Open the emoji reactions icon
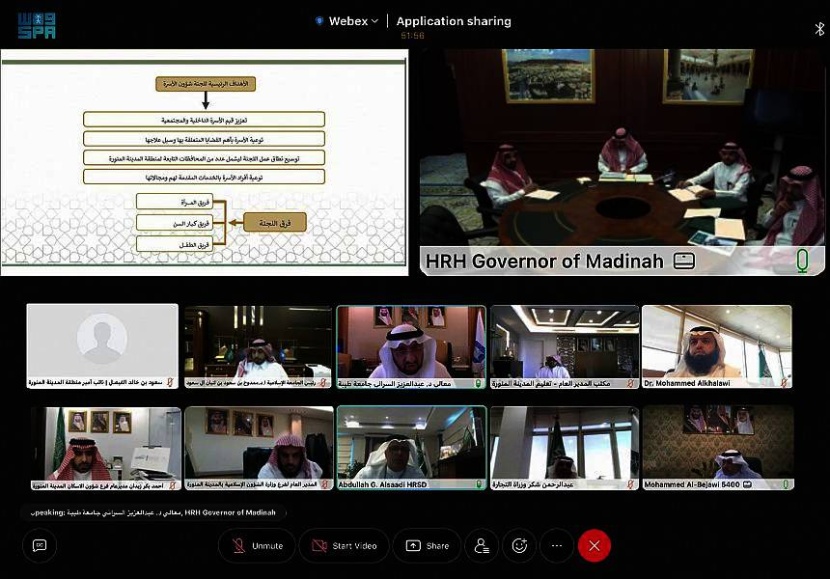This screenshot has width=830, height=579. [519, 546]
